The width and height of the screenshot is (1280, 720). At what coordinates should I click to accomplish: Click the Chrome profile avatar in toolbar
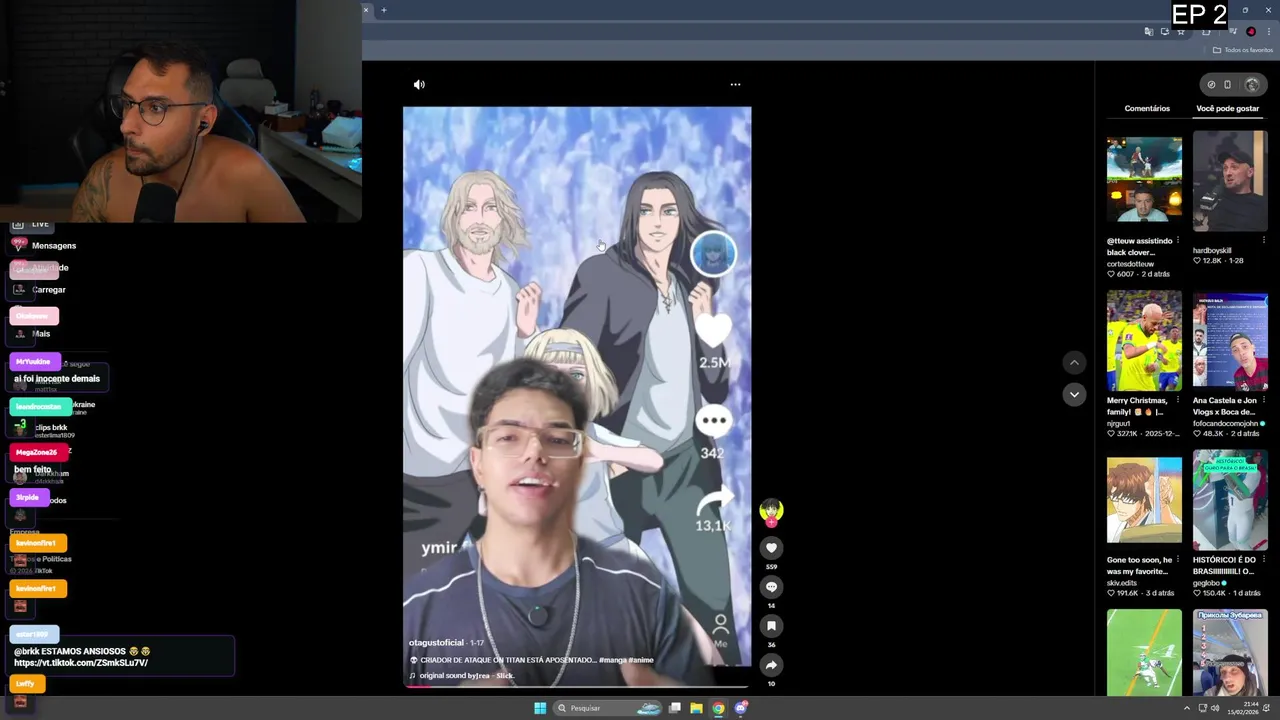[x=1251, y=31]
